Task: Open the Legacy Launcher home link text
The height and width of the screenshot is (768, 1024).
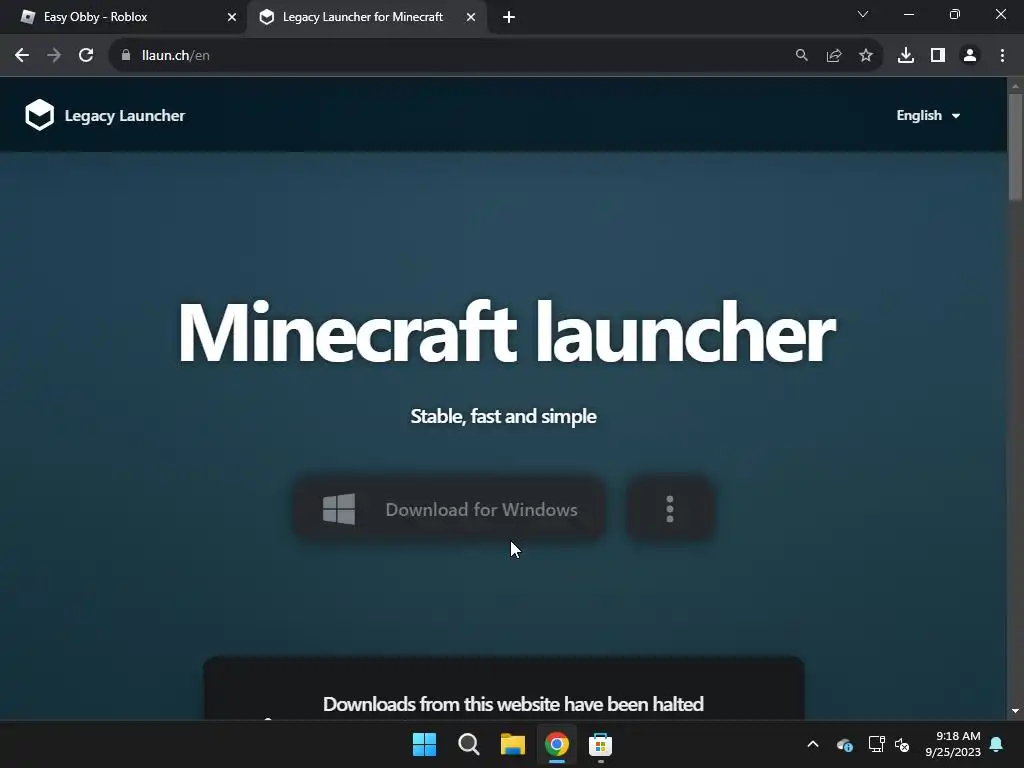Action: (125, 116)
